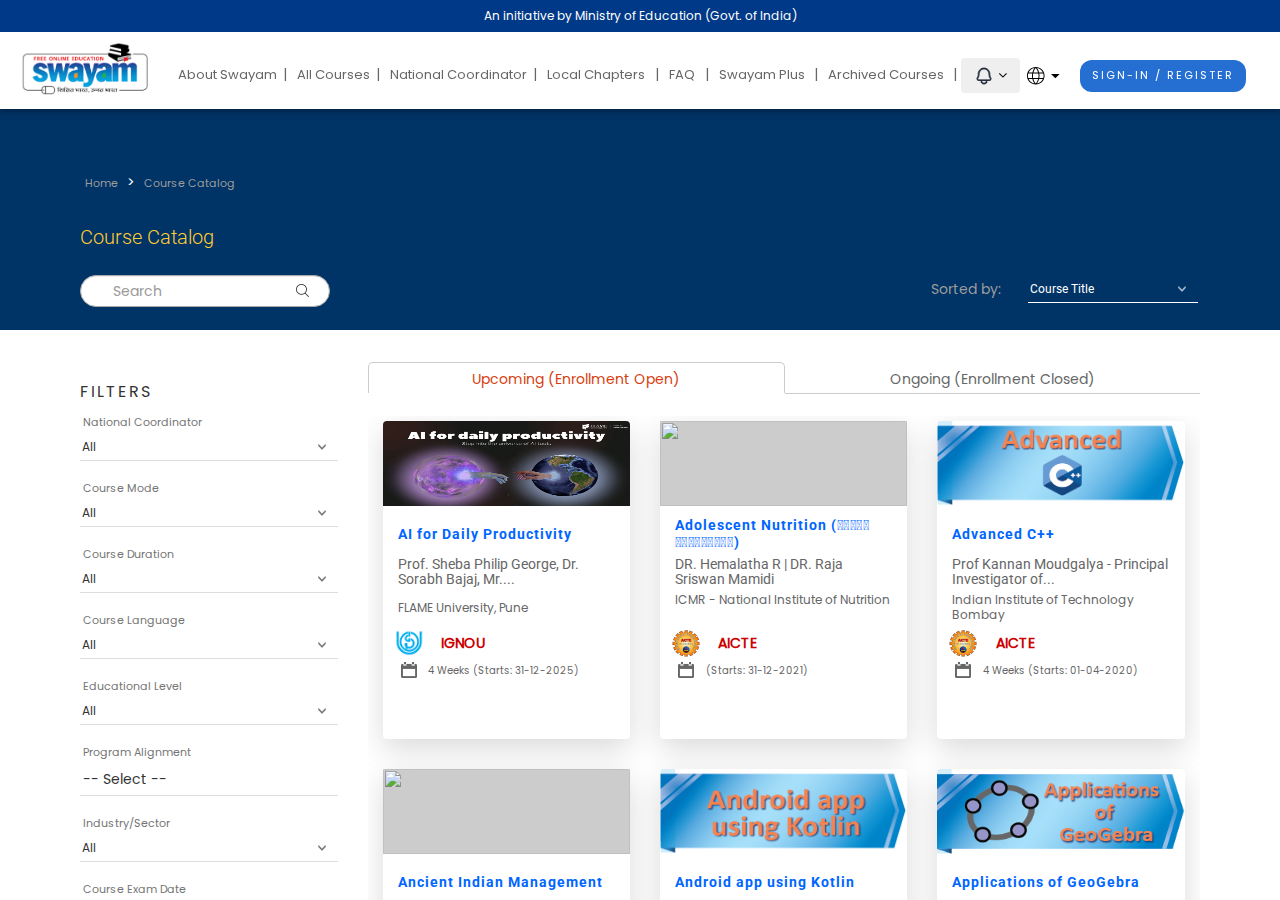1280x900 pixels.
Task: Expand the Educational Level filter dropdown
Action: [209, 711]
